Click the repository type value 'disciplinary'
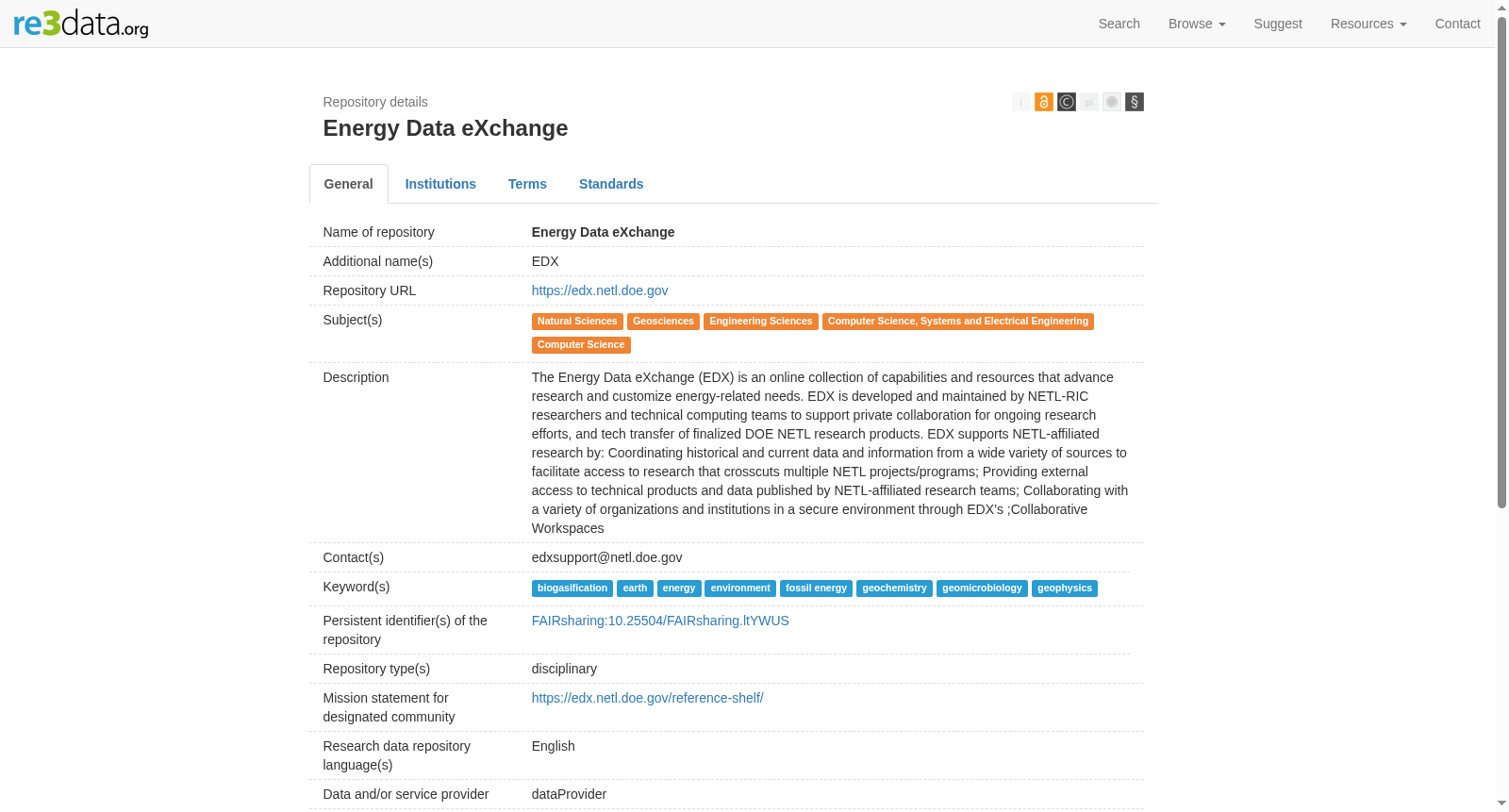Image resolution: width=1509 pixels, height=812 pixels. pos(564,669)
